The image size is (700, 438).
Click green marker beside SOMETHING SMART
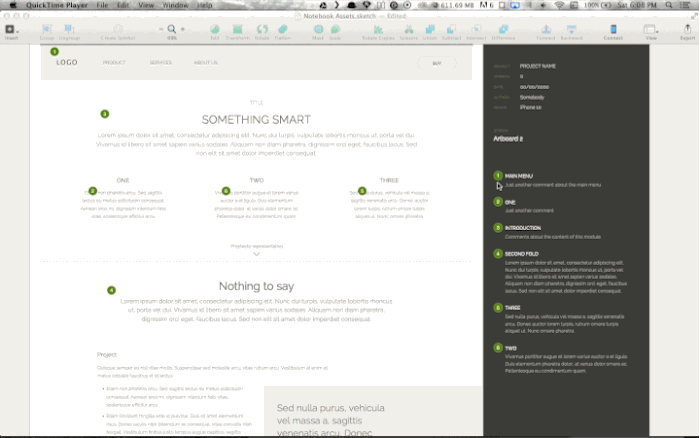[x=104, y=114]
